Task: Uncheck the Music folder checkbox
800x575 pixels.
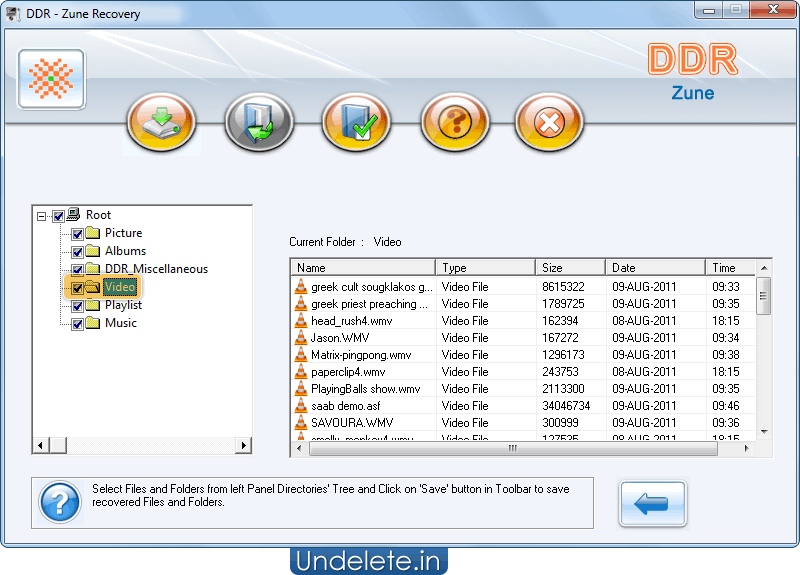Action: [77, 324]
